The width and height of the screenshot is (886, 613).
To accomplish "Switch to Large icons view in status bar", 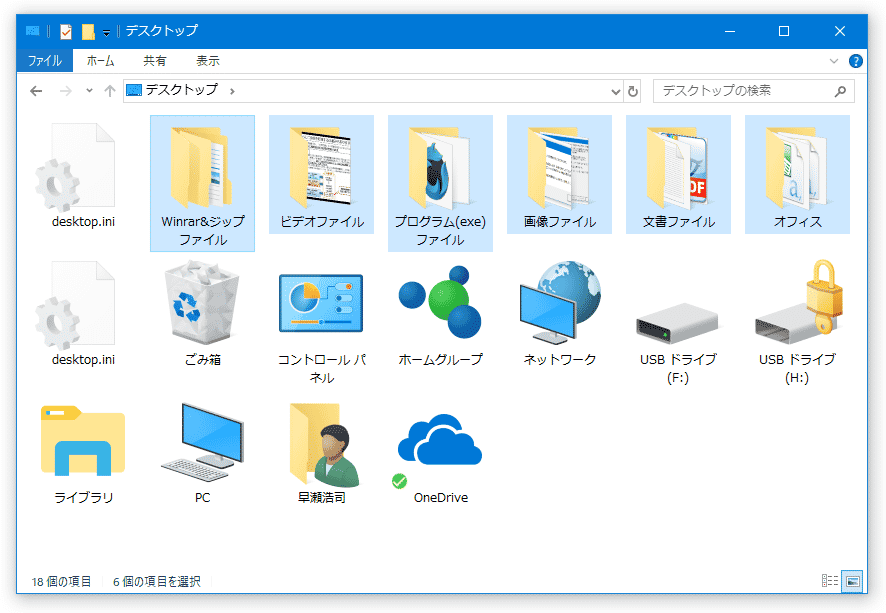I will [853, 581].
